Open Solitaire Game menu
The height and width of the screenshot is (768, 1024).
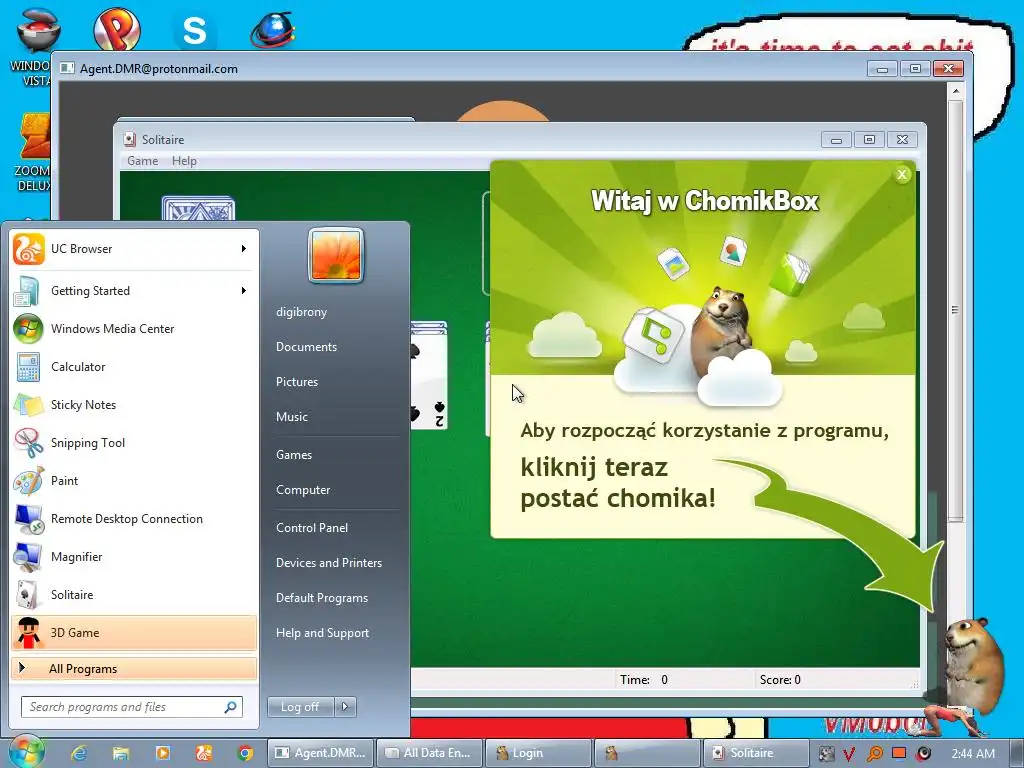pyautogui.click(x=142, y=161)
